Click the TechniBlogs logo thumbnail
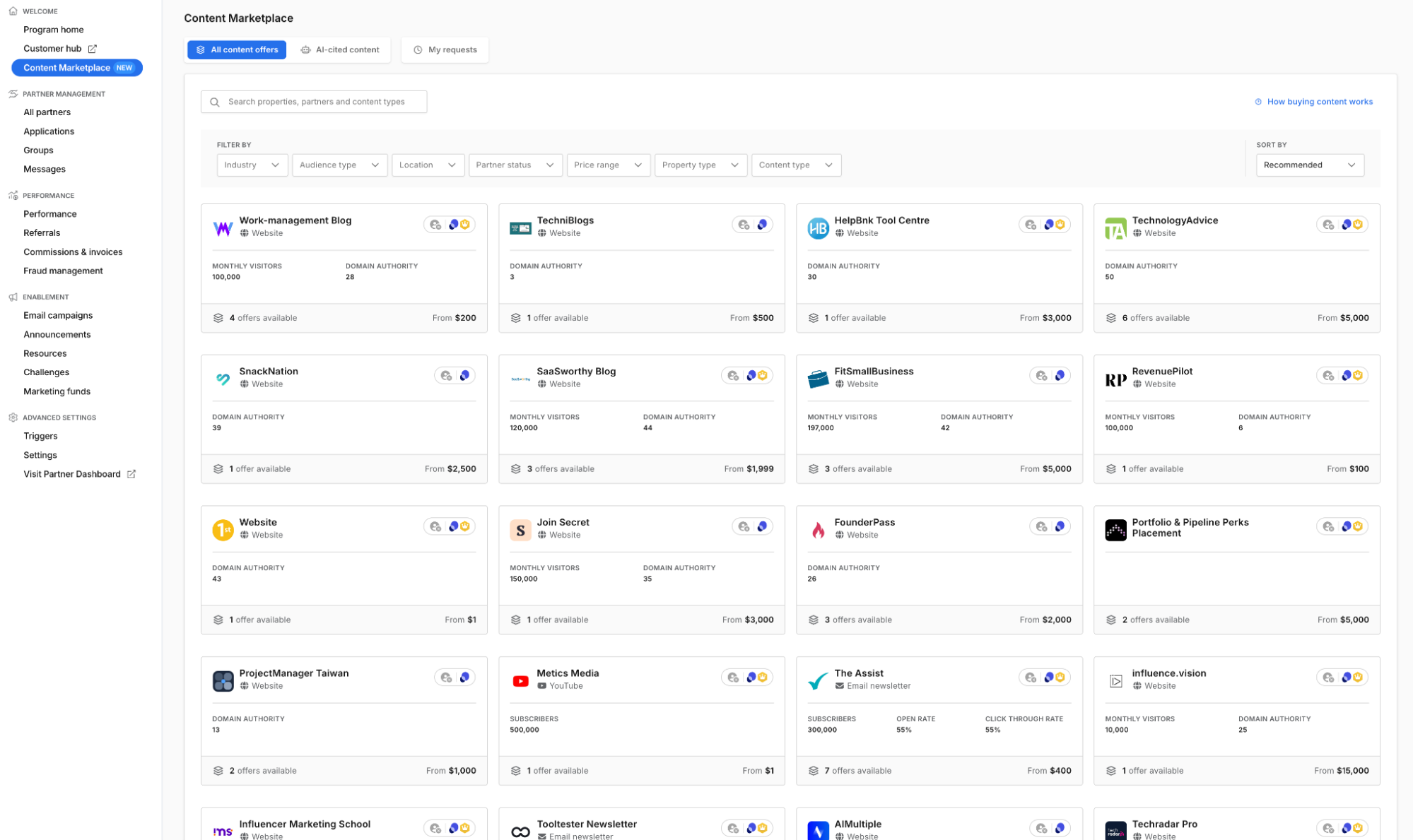The width and height of the screenshot is (1413, 840). pos(520,228)
